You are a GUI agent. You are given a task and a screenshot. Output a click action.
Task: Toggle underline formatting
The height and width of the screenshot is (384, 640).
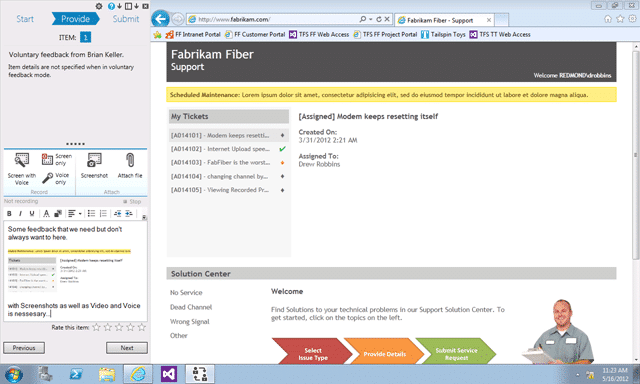coord(32,213)
